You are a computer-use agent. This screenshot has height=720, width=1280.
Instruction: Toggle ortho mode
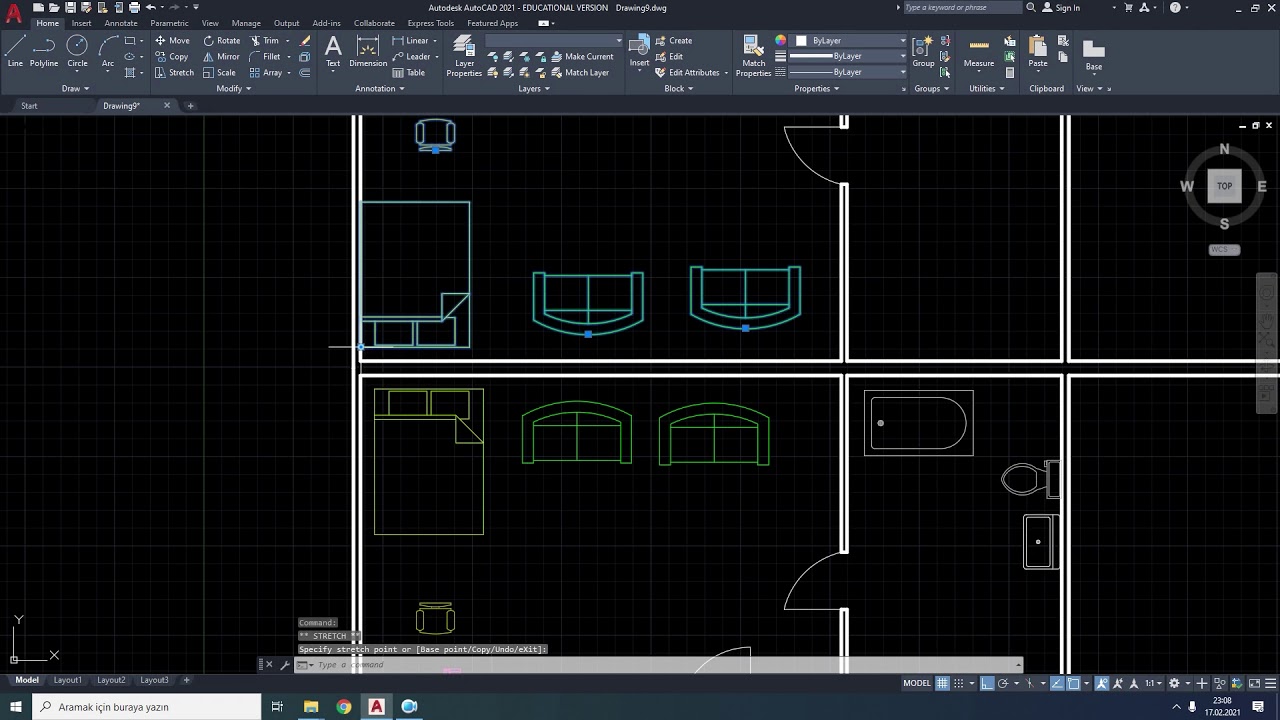click(x=987, y=683)
